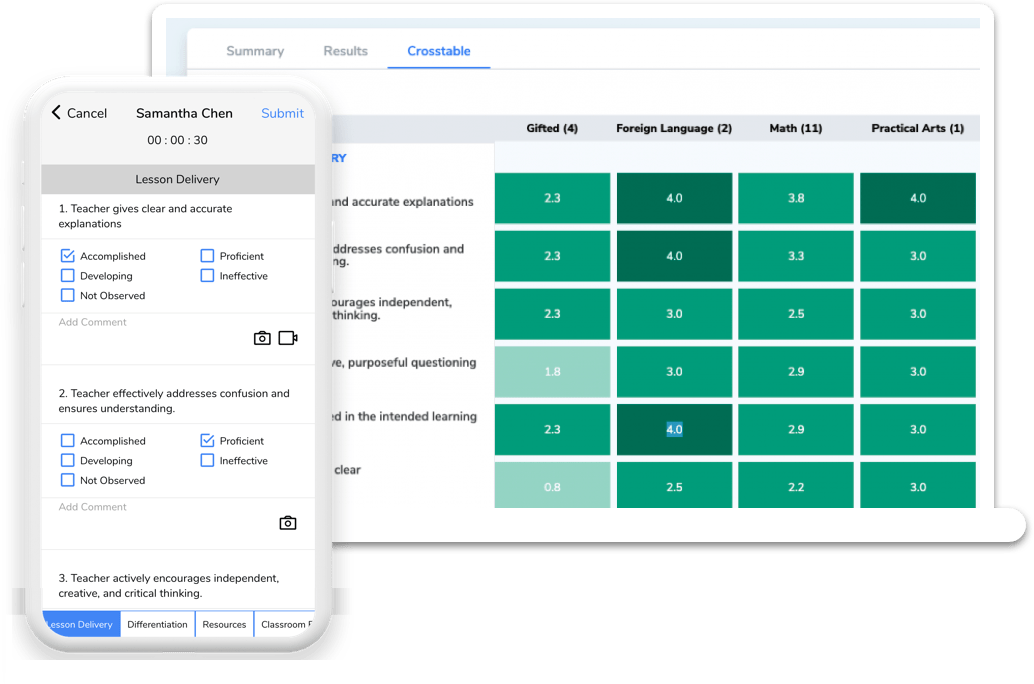Check Ineffective under question 2
1034x684 pixels.
click(x=207, y=461)
